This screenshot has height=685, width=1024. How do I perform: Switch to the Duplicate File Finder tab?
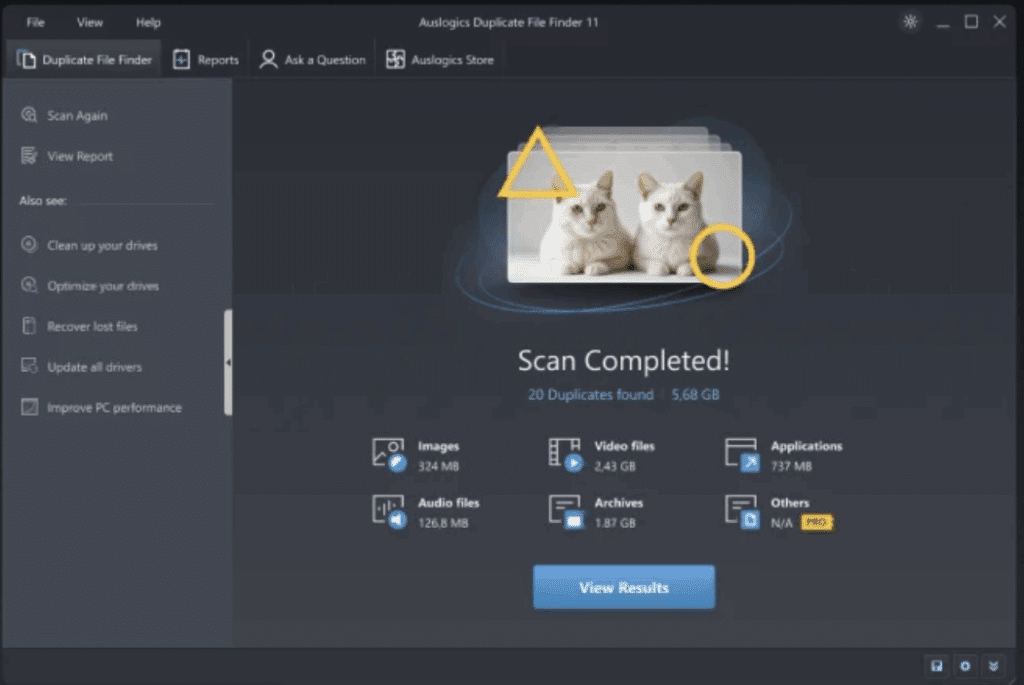(84, 59)
